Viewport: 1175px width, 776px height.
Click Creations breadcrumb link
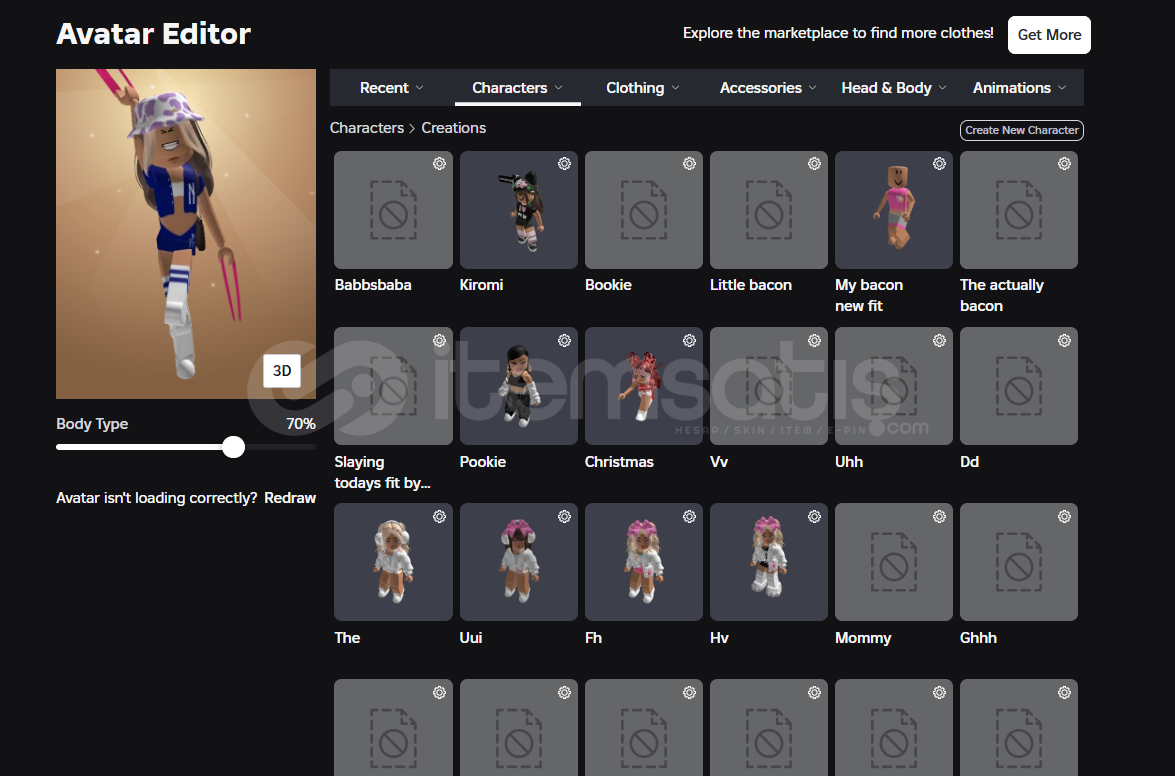click(x=453, y=128)
